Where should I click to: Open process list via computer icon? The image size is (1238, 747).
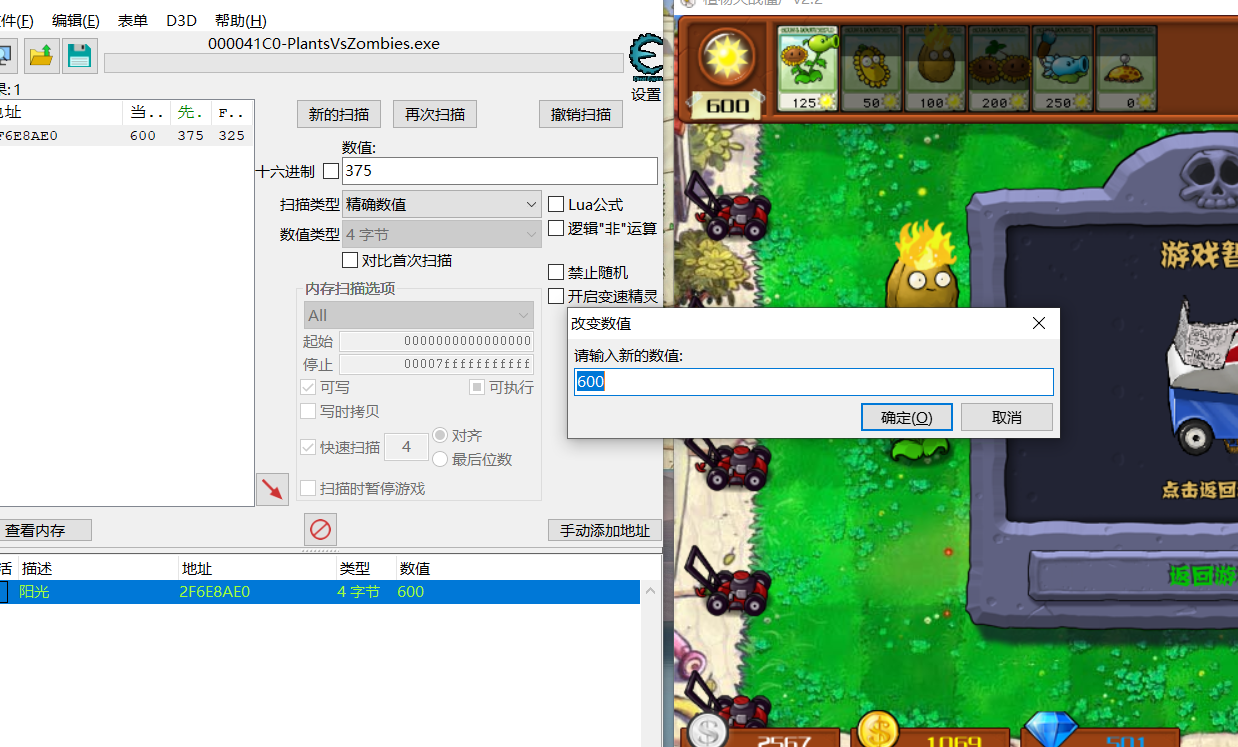coord(6,55)
